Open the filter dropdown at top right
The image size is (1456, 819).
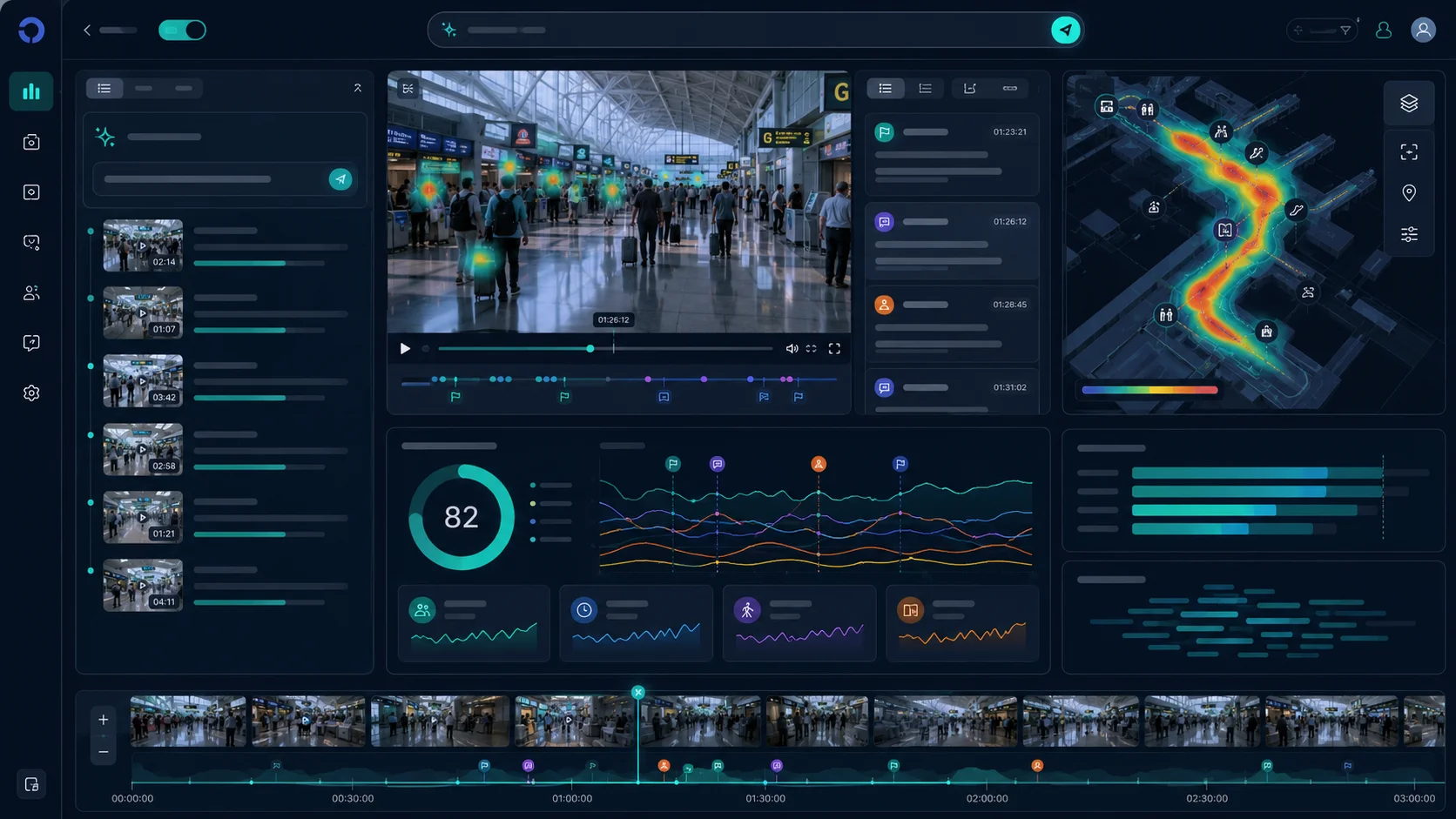click(1323, 30)
